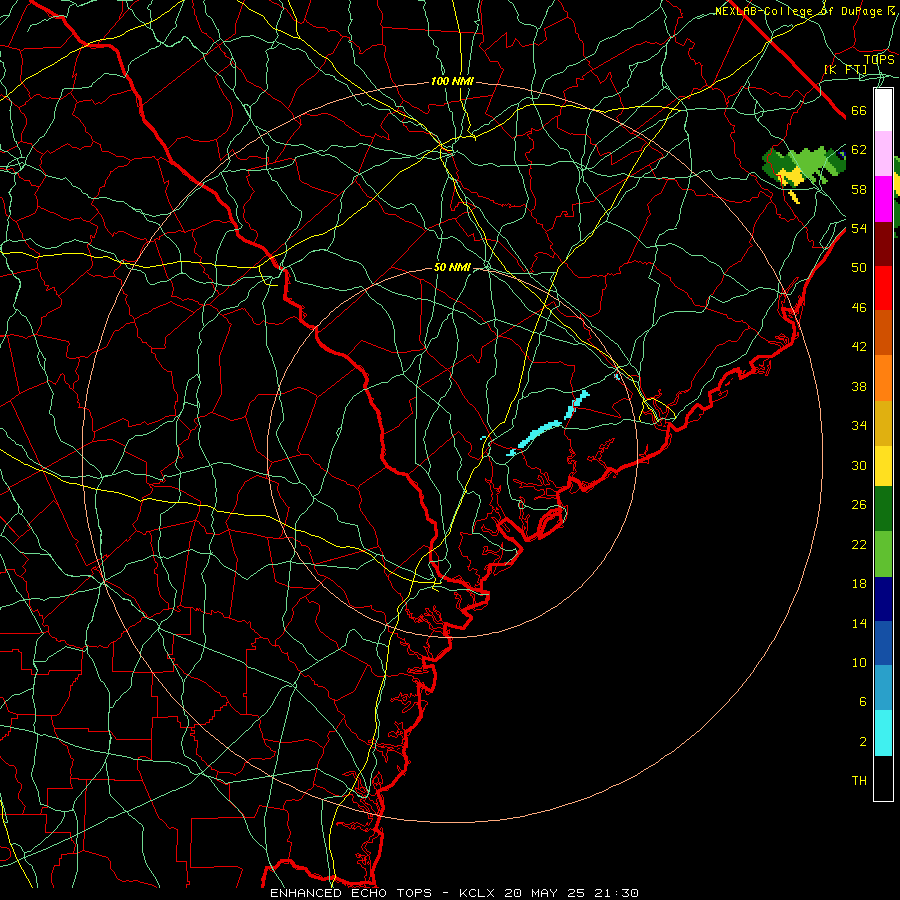This screenshot has width=900, height=900.
Task: Click the white swatch in the tops legend
Action: (x=883, y=110)
